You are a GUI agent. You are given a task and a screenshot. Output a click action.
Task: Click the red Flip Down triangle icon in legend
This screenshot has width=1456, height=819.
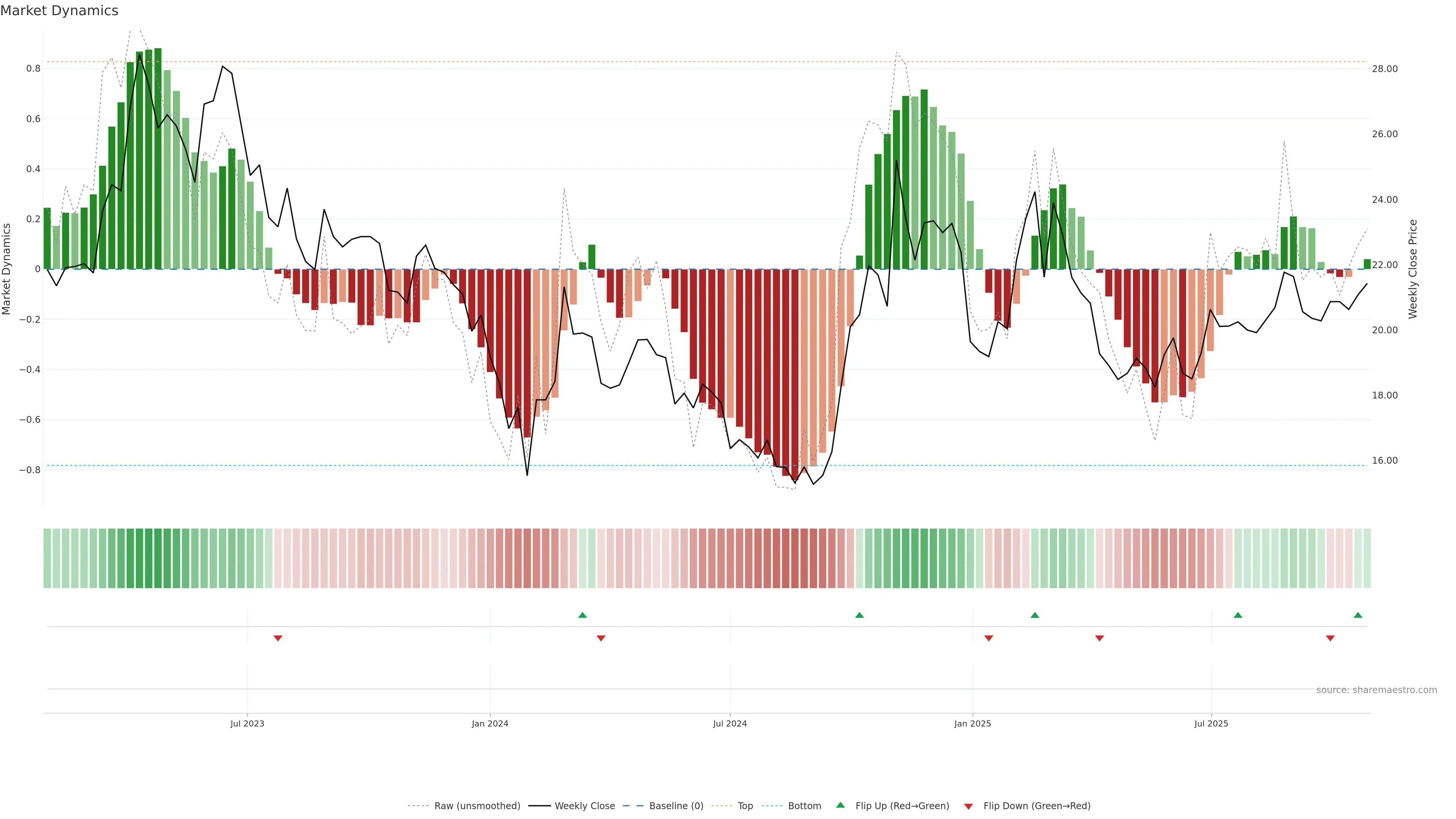point(968,806)
